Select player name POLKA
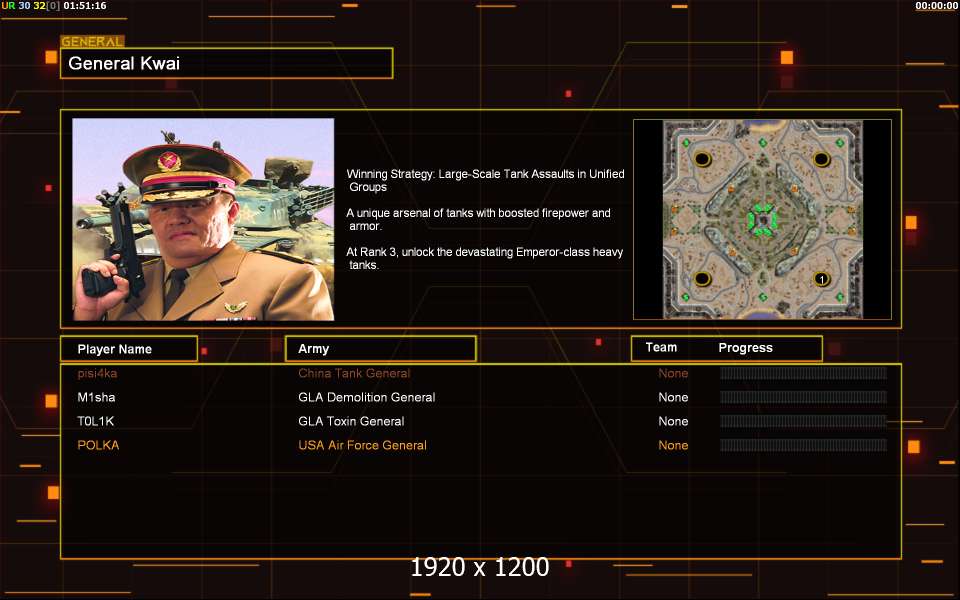The height and width of the screenshot is (600, 960). pyautogui.click(x=98, y=445)
